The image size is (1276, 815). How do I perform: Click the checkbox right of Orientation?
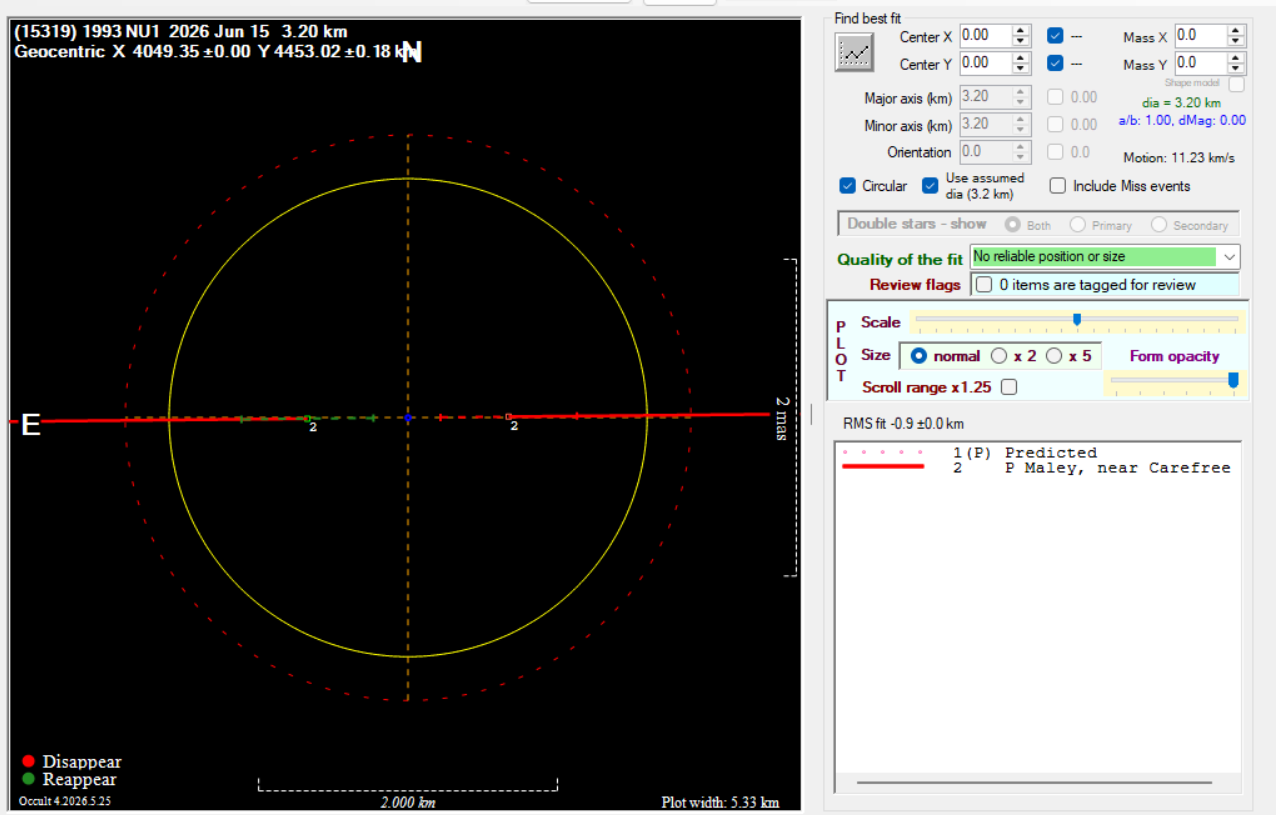coord(1055,152)
